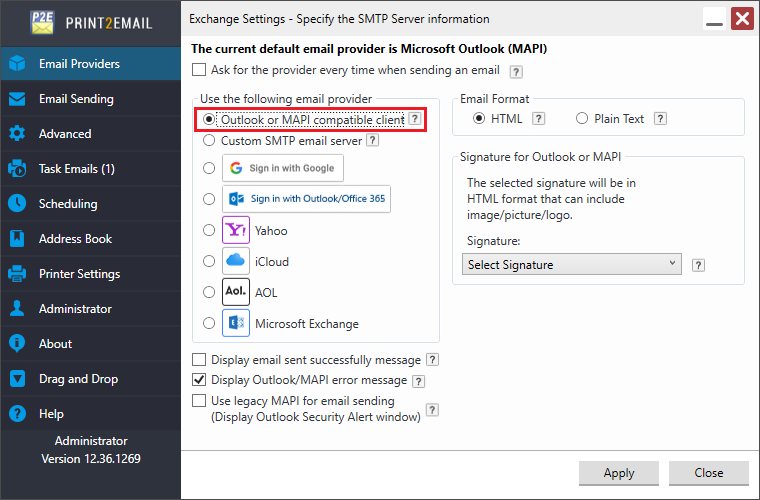Minimize the Exchange Settings window
The width and height of the screenshot is (760, 500).
(714, 19)
